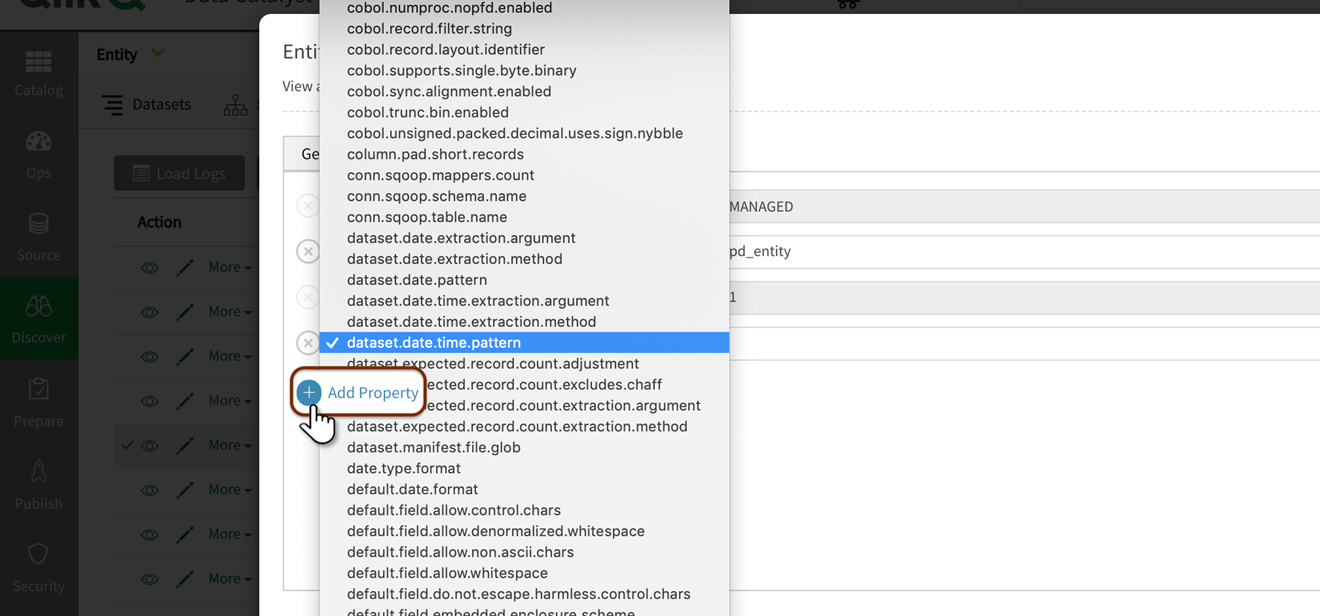
Task: Open the Catalog section in sidebar
Action: [x=38, y=73]
